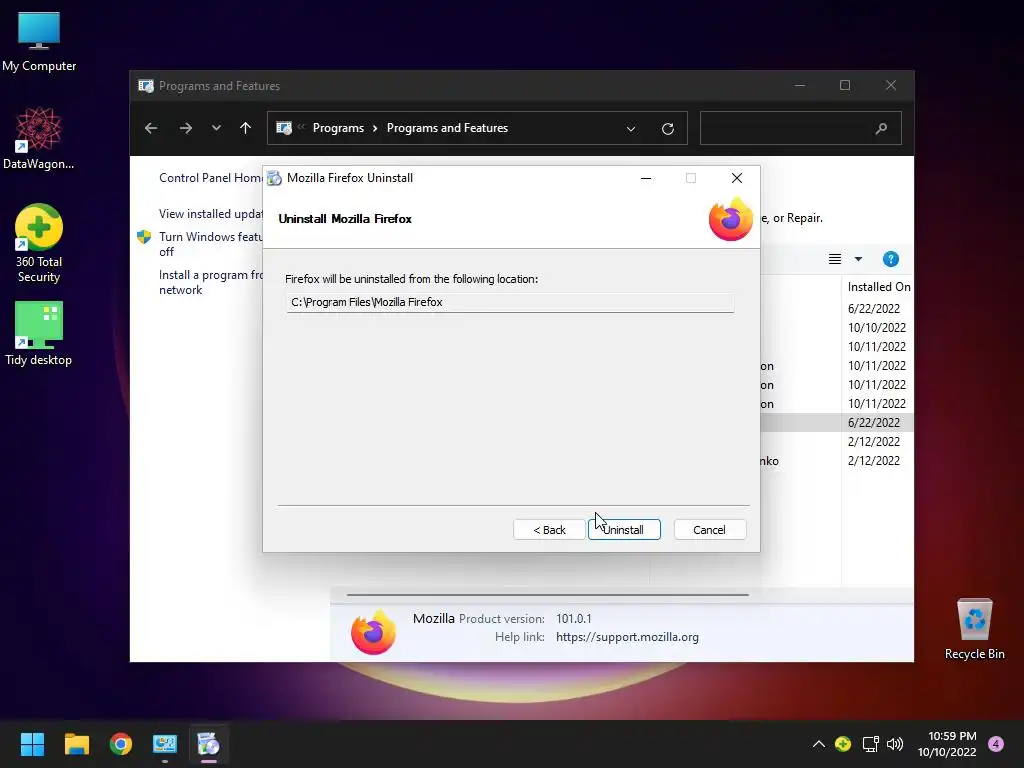Click the < Back button
Screen dimensions: 1024x768
(549, 530)
